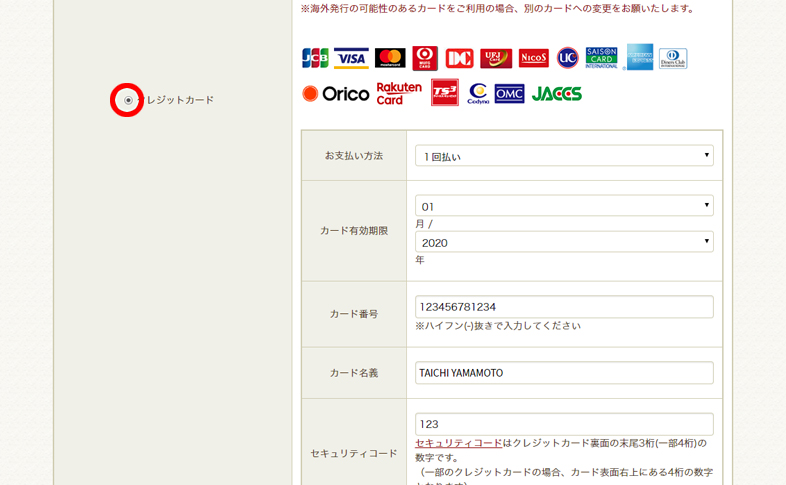Click the JACCS logo
This screenshot has width=786, height=485.
tap(557, 94)
